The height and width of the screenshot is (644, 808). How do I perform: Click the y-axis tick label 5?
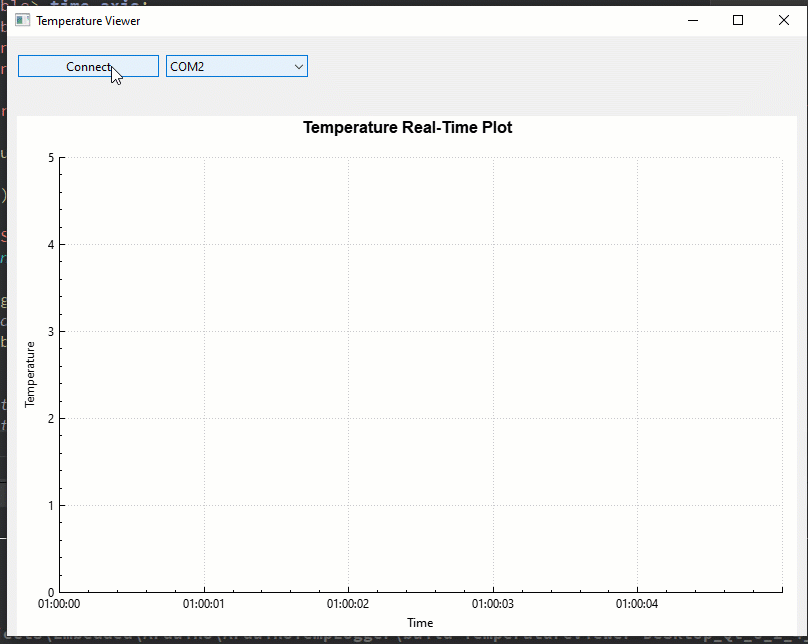click(x=50, y=158)
